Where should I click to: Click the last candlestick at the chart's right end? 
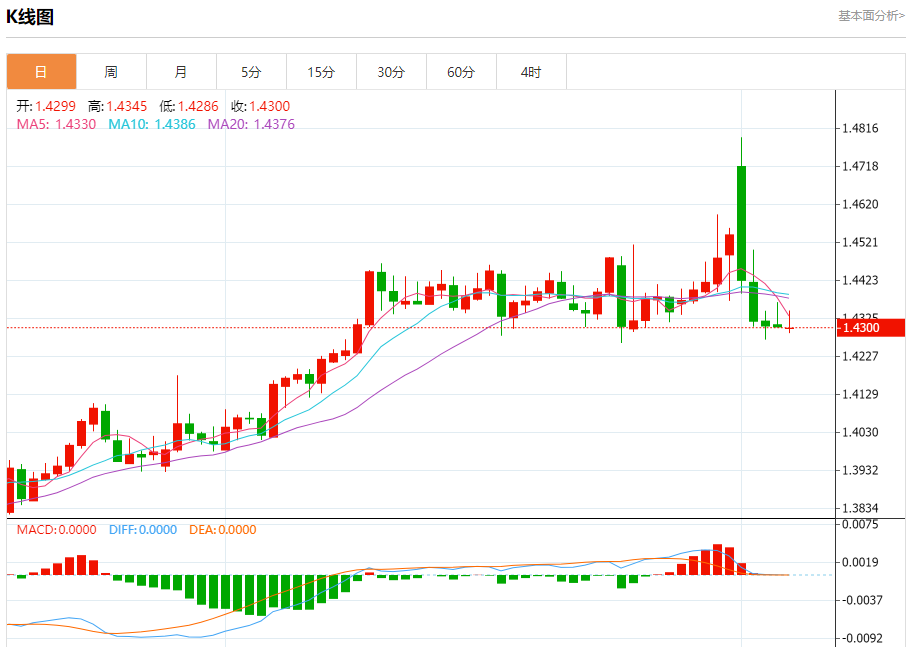point(790,322)
